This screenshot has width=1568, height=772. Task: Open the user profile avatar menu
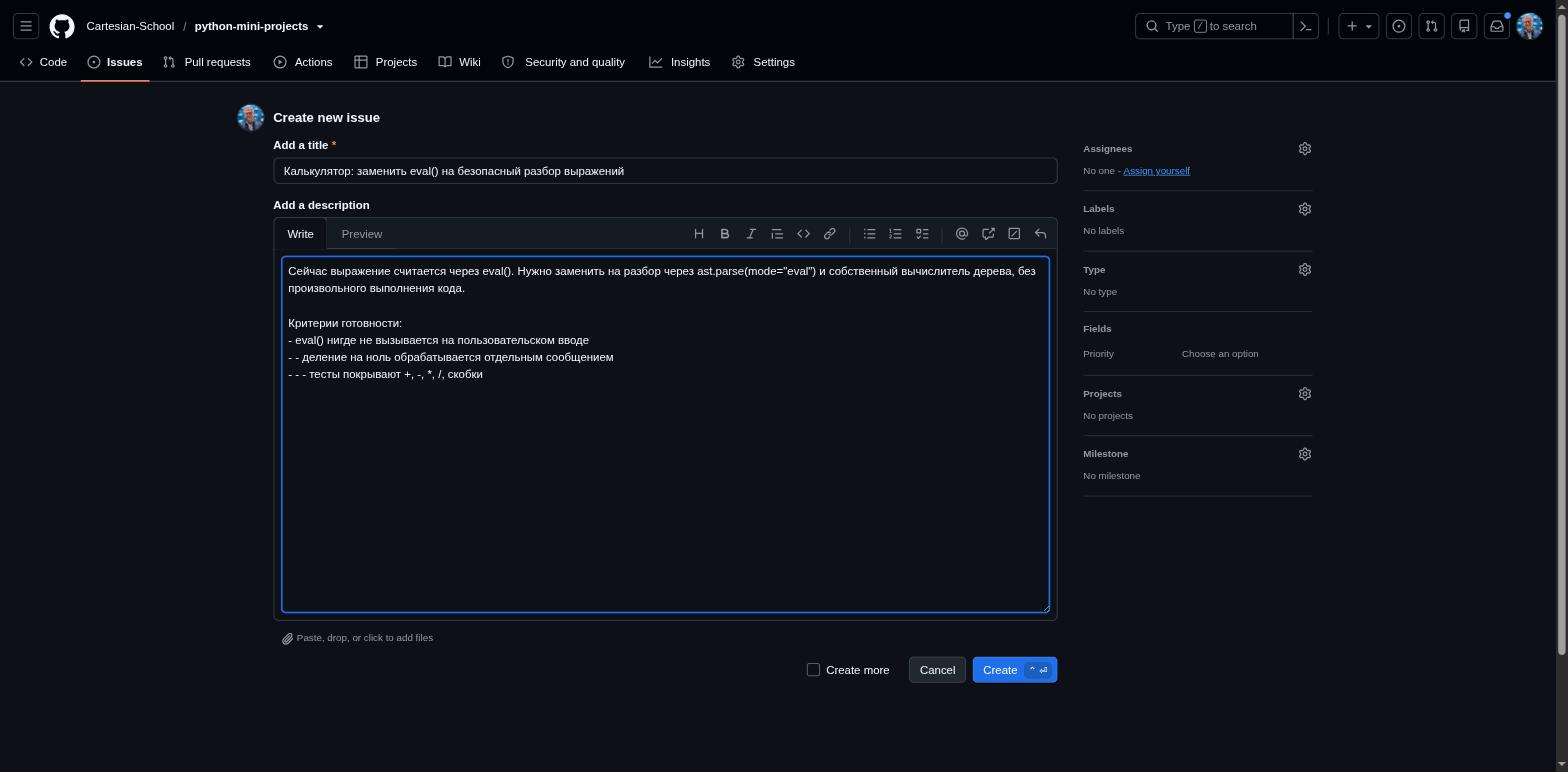pos(1529,26)
